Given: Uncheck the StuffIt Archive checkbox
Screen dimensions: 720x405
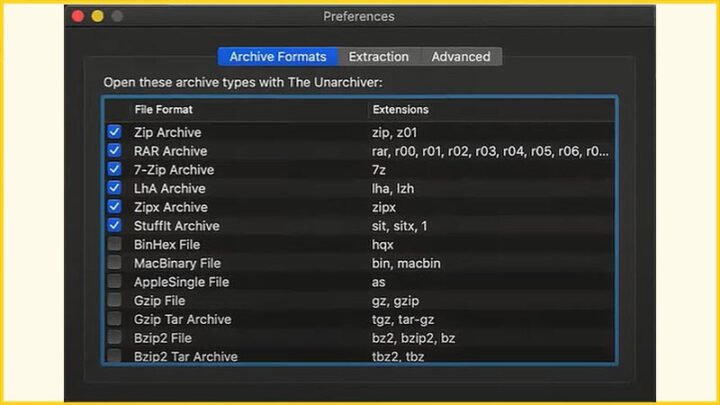Looking at the screenshot, I should (x=114, y=225).
